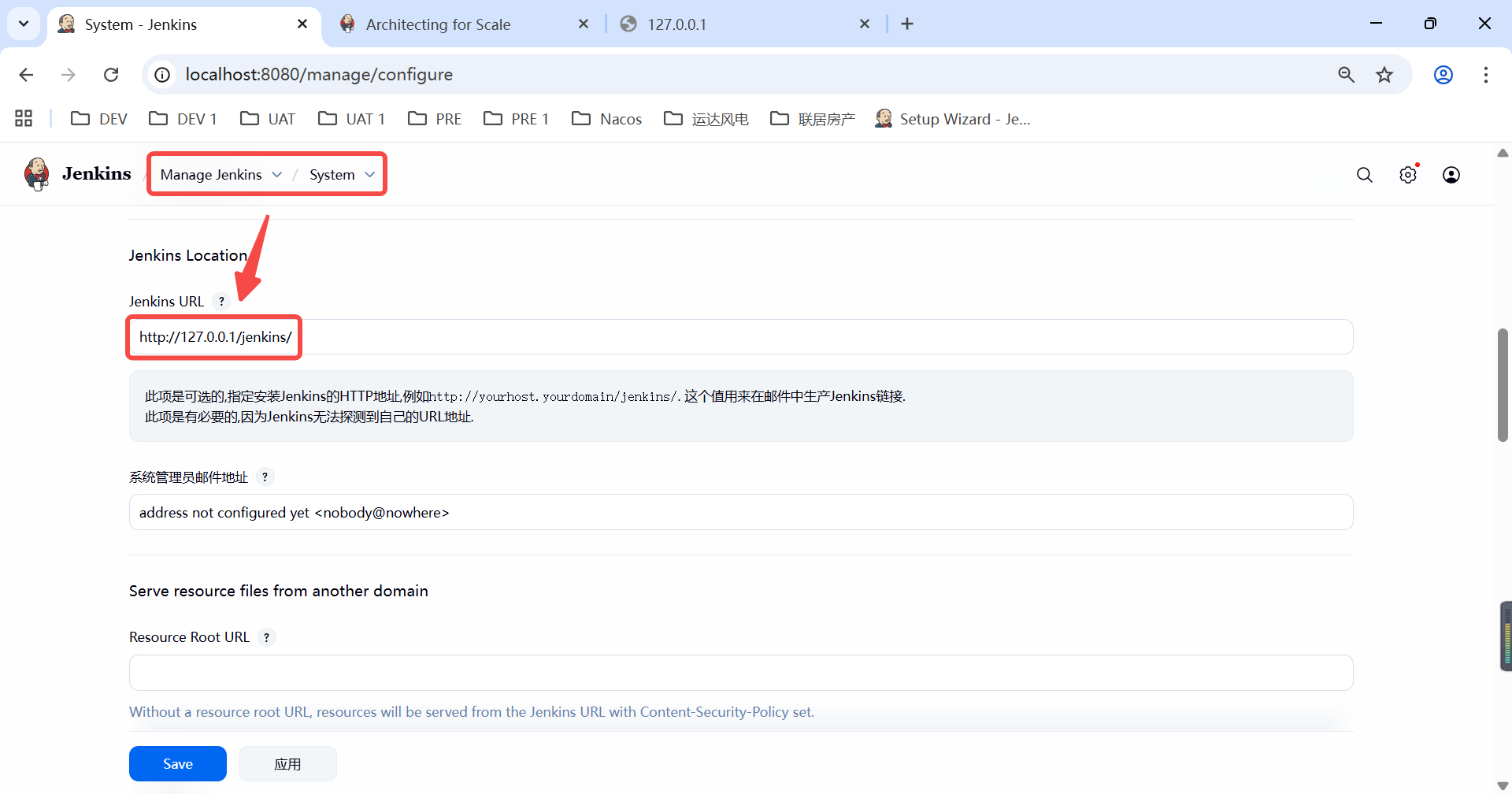
Task: Click the zoom magnifier icon in address bar
Action: click(1347, 75)
